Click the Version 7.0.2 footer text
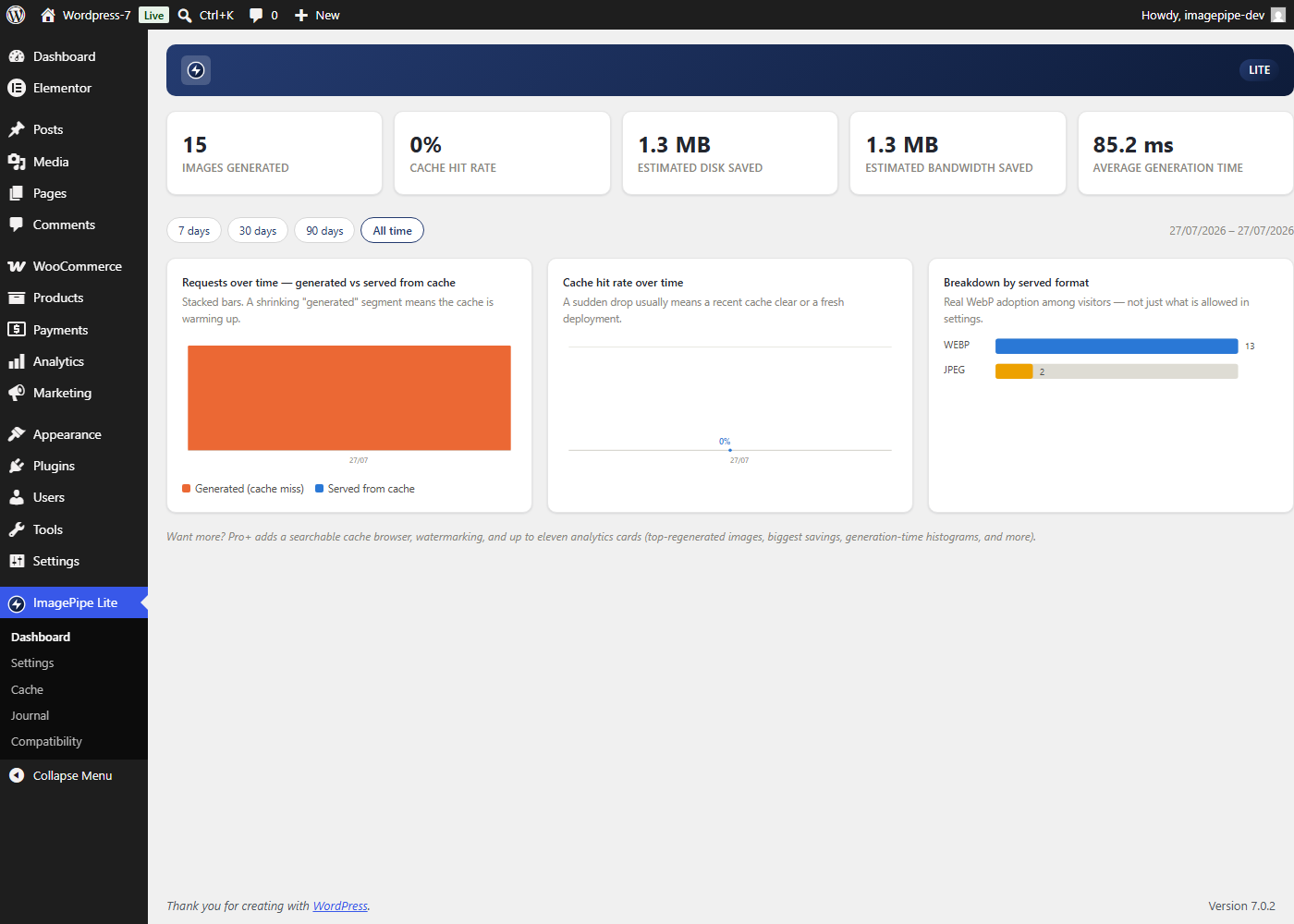 (1241, 906)
